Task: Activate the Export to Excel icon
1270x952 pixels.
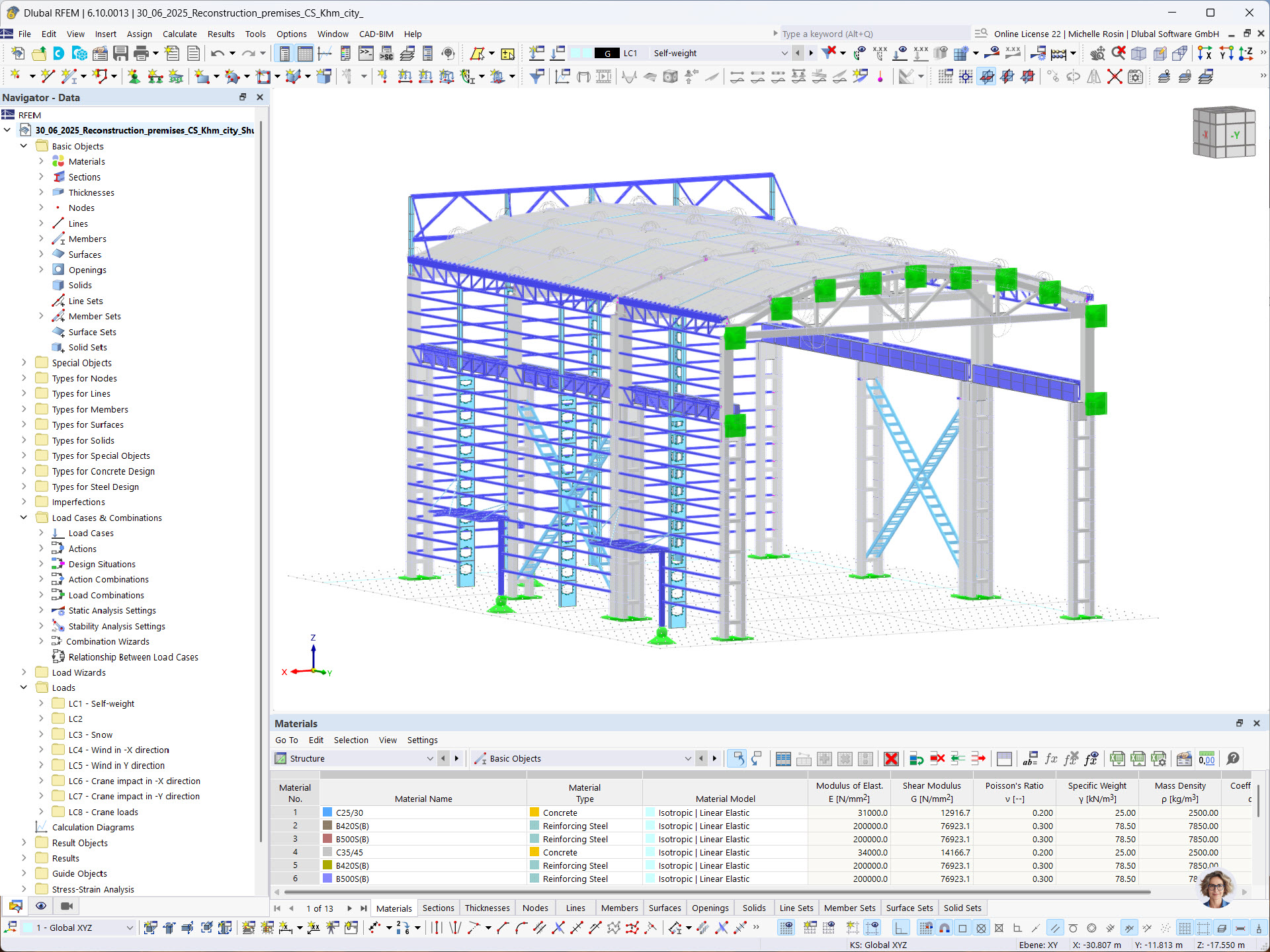Action: coord(1118,758)
